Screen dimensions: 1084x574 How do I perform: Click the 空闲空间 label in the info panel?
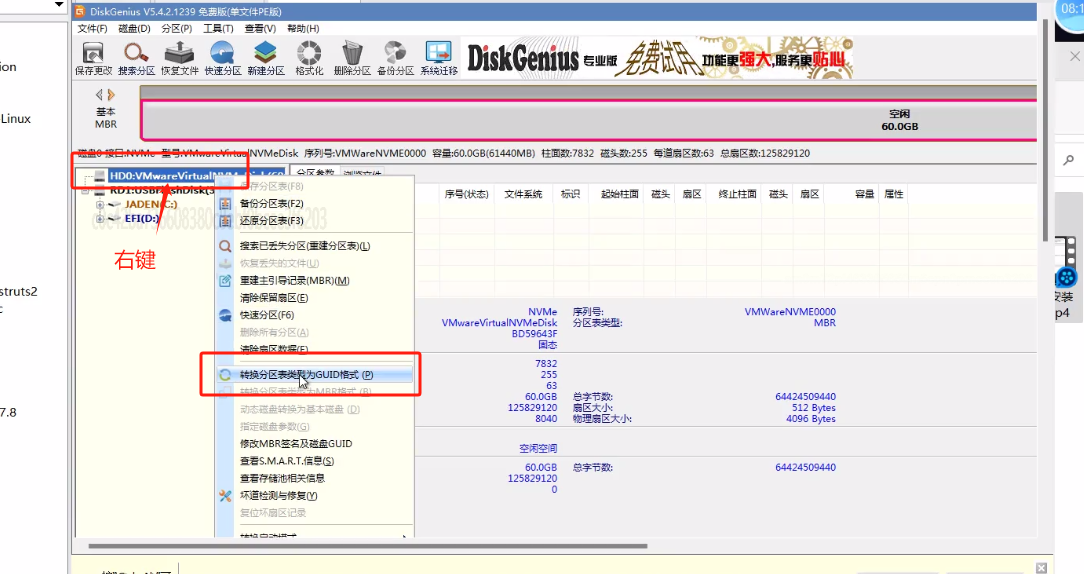[x=538, y=449]
